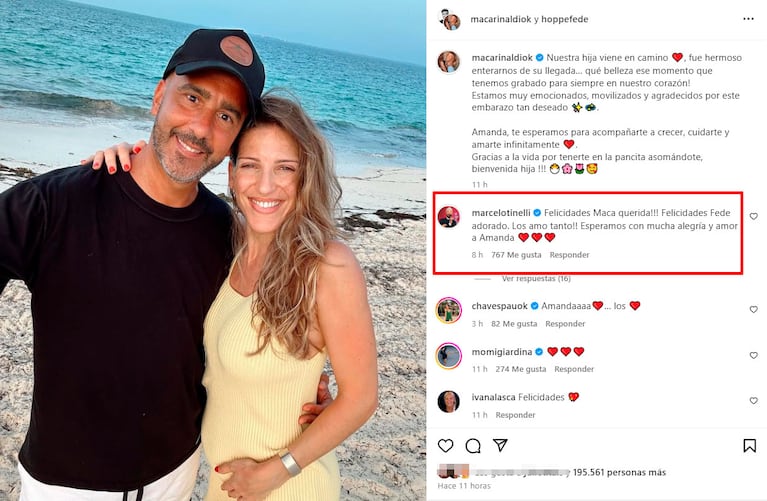
Task: Click the couple's beach photo
Action: click(x=213, y=250)
